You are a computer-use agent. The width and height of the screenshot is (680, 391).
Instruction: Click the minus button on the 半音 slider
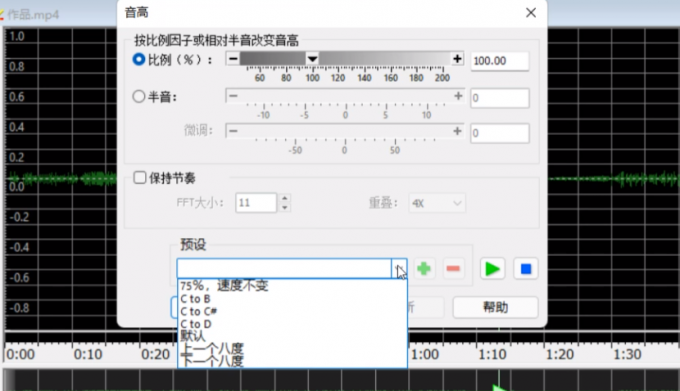coord(233,96)
